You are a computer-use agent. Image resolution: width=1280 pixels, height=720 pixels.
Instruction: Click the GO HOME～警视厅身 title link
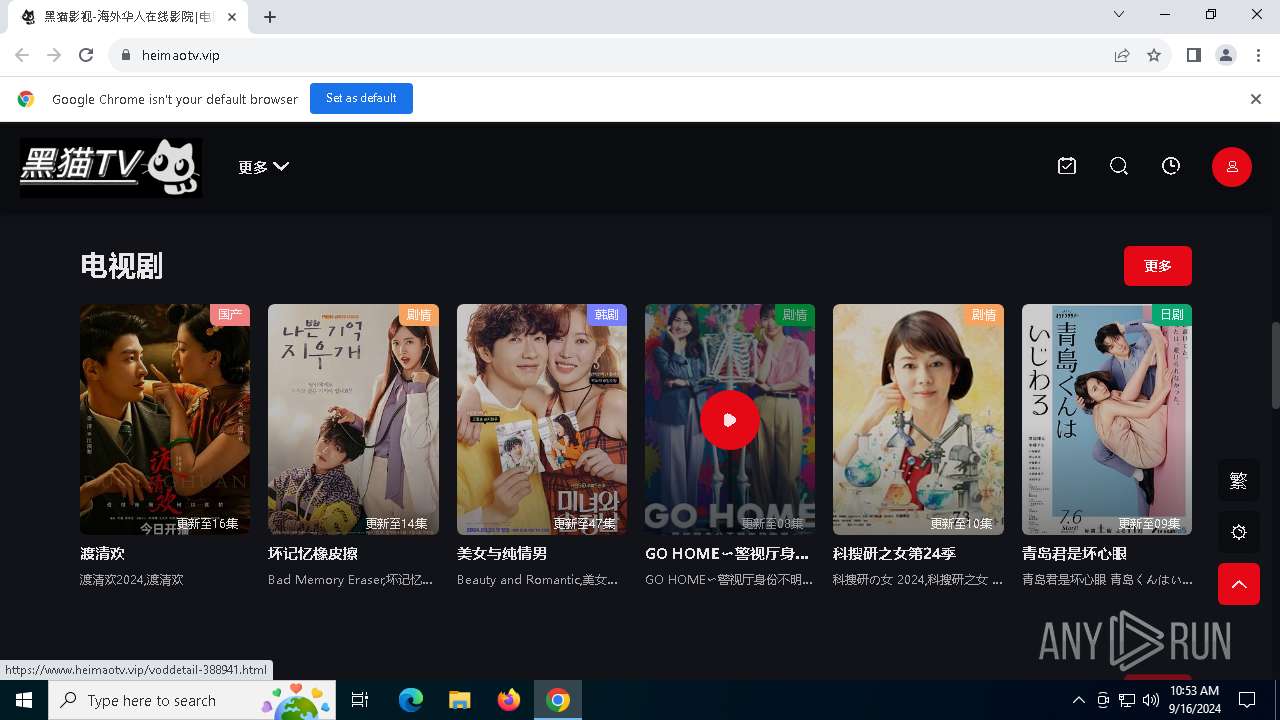727,553
